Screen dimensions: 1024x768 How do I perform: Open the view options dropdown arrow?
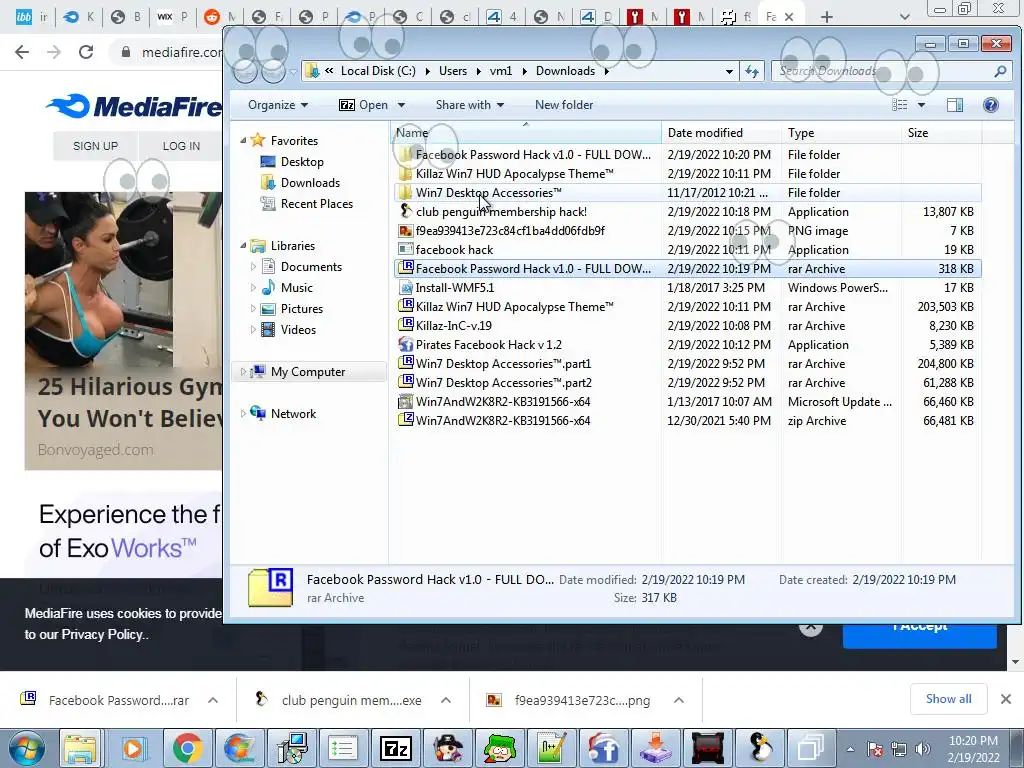pos(921,105)
